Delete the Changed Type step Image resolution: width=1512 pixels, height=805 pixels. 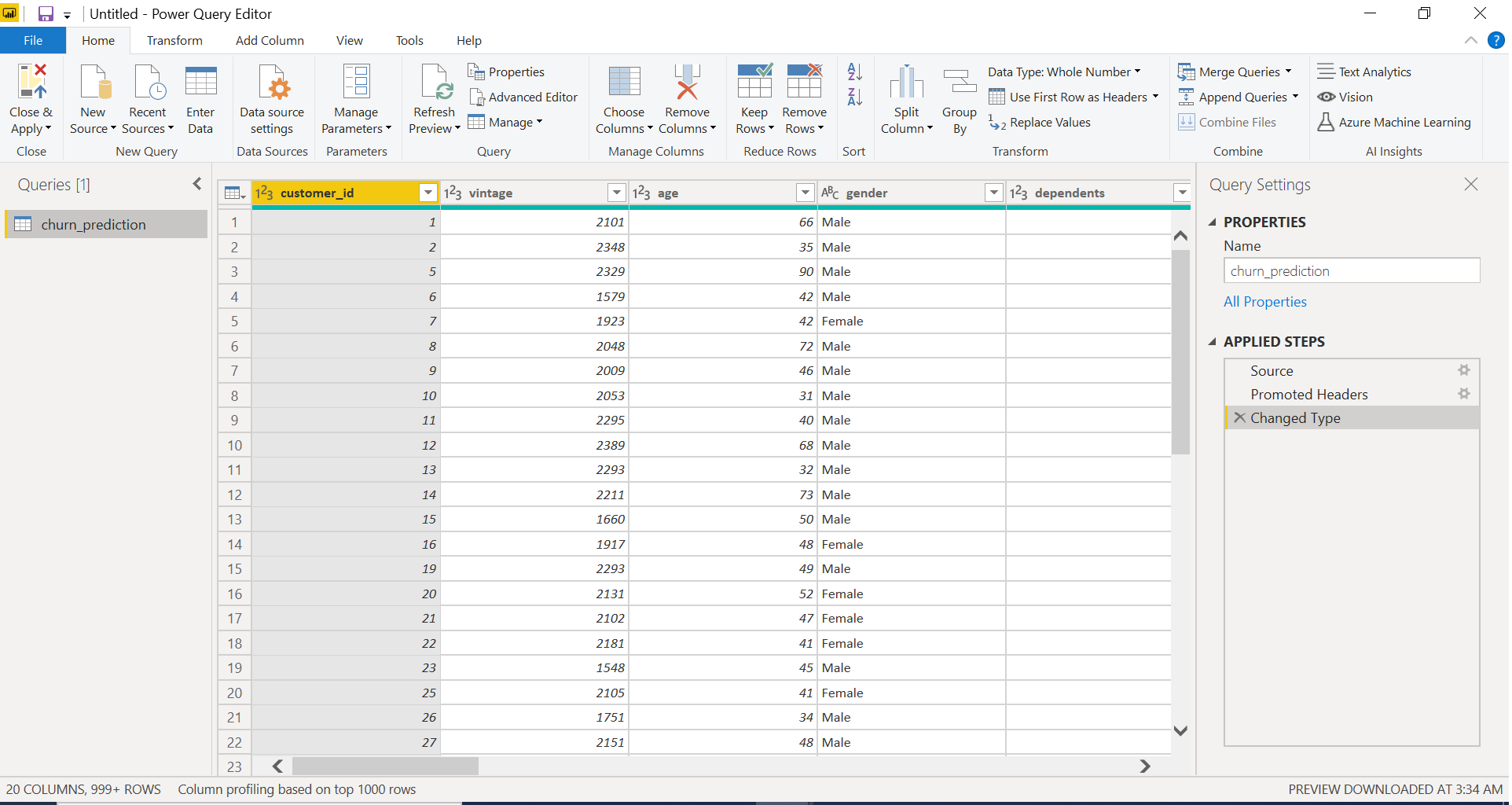(1239, 417)
